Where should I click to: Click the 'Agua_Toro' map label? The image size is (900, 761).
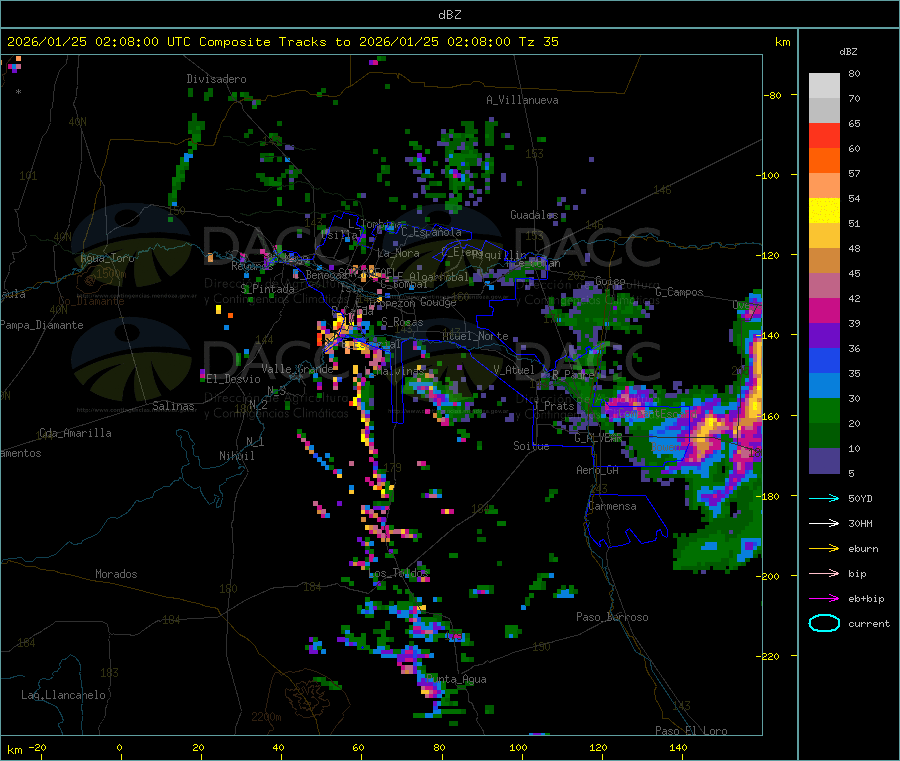[107, 258]
